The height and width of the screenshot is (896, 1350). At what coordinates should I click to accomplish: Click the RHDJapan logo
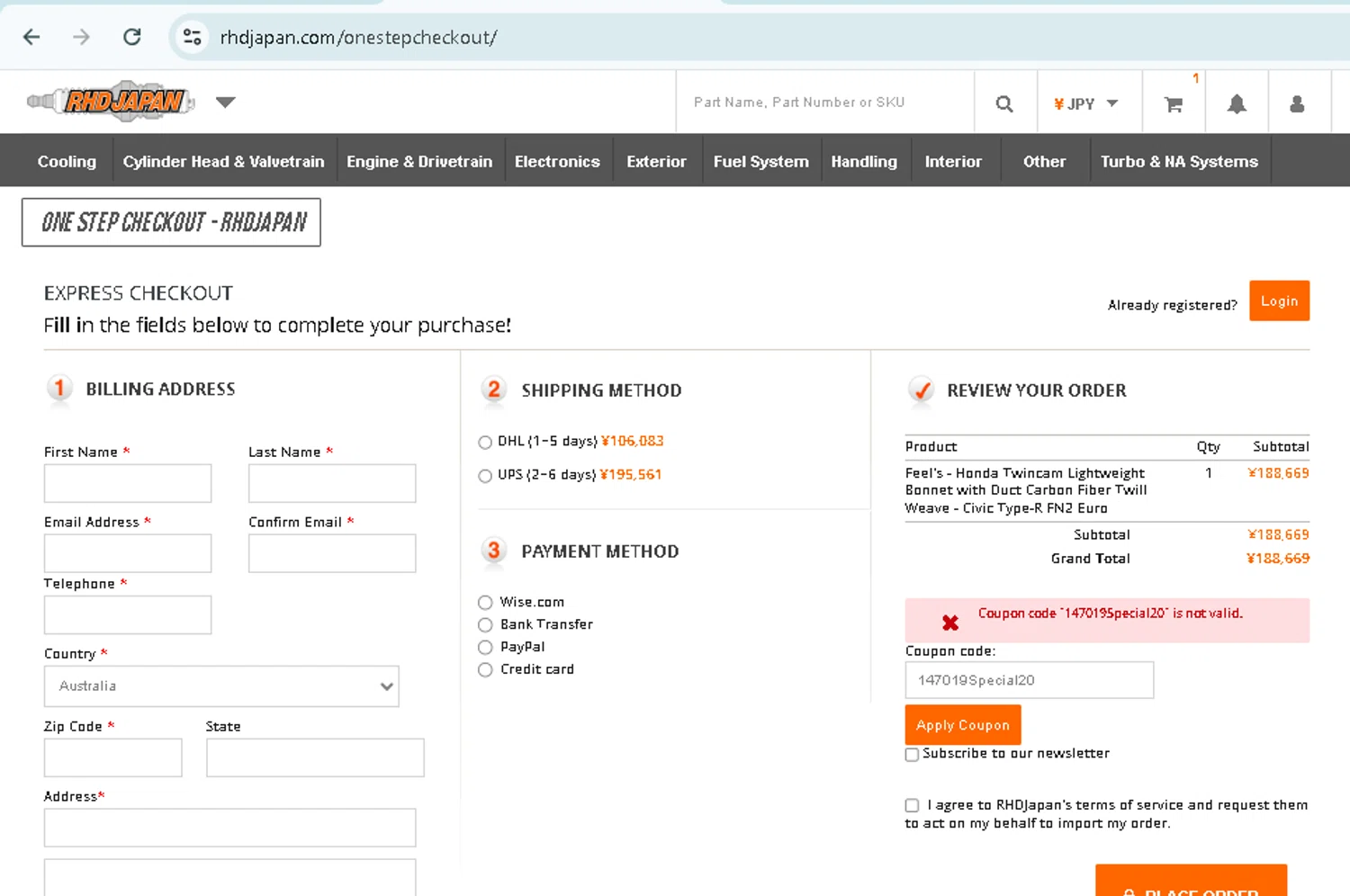(111, 102)
